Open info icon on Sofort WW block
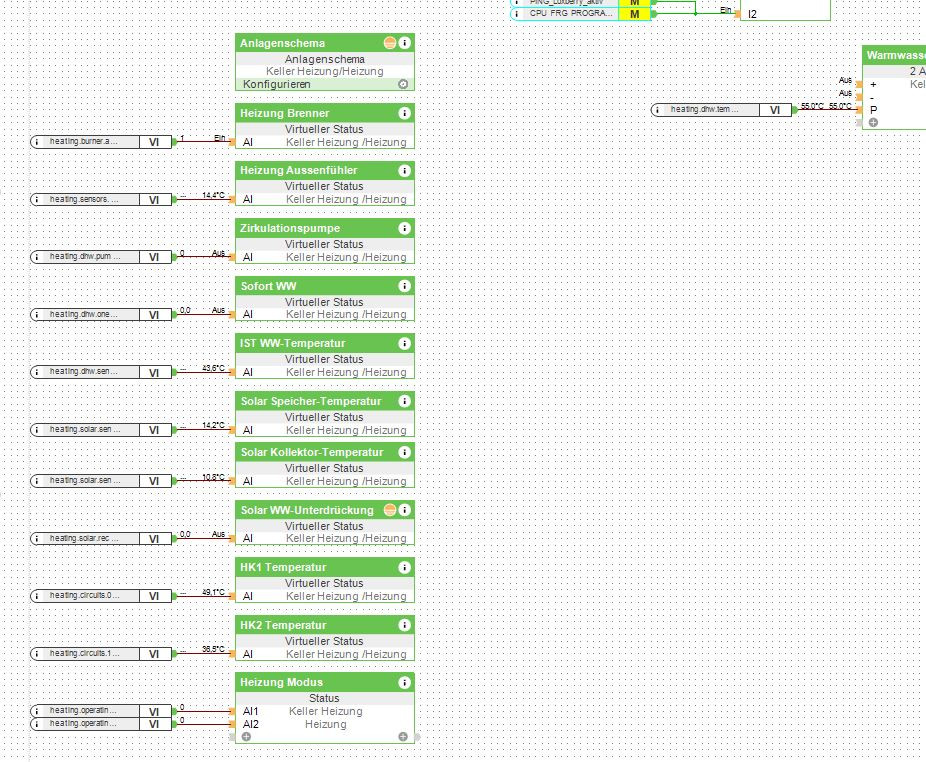The width and height of the screenshot is (926, 762). 405,286
